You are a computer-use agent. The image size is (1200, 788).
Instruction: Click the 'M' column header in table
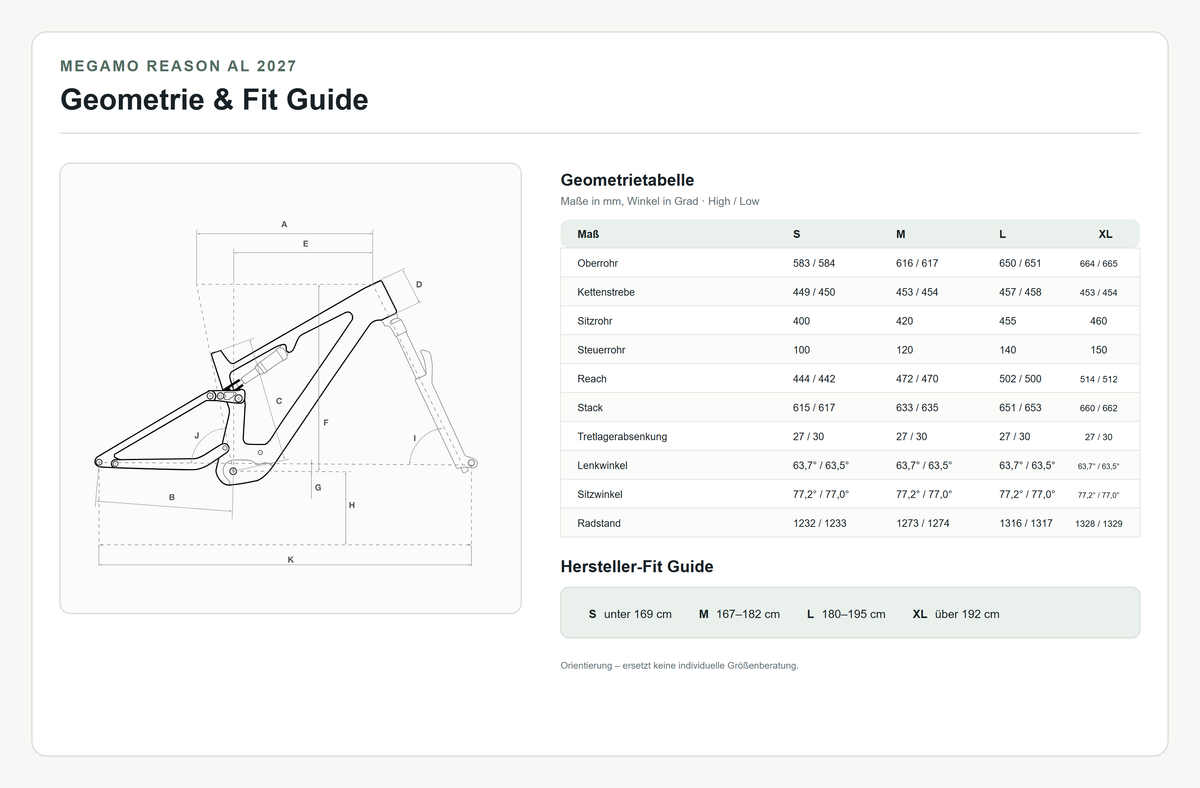(901, 234)
